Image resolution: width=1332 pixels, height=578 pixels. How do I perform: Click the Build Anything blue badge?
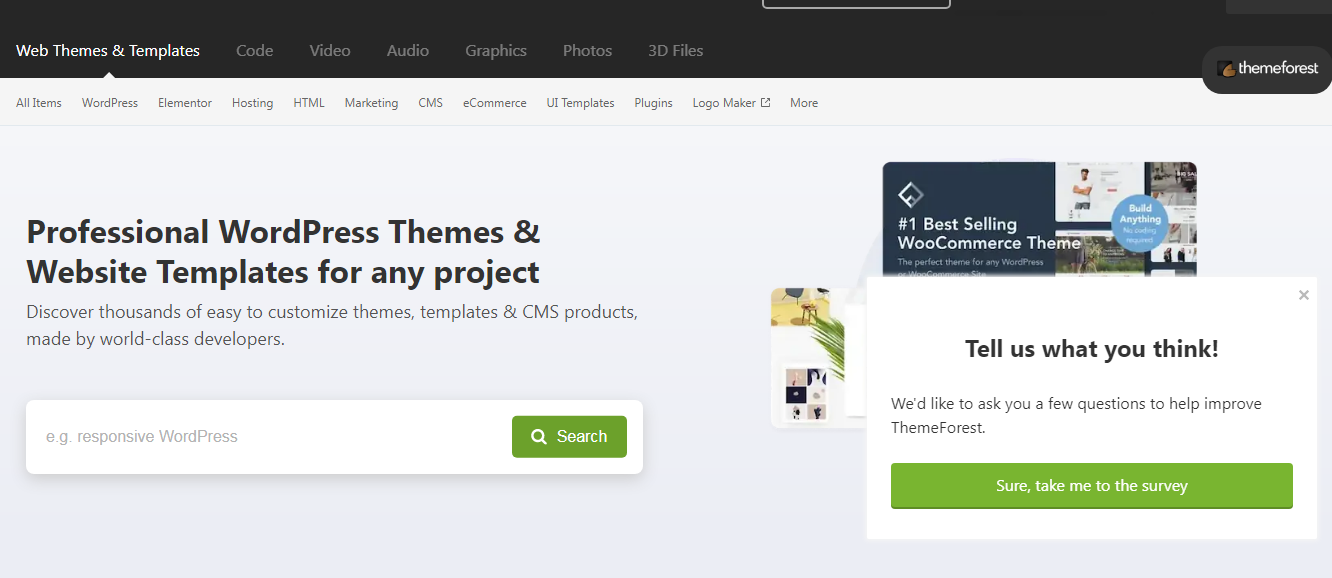[x=1140, y=221]
